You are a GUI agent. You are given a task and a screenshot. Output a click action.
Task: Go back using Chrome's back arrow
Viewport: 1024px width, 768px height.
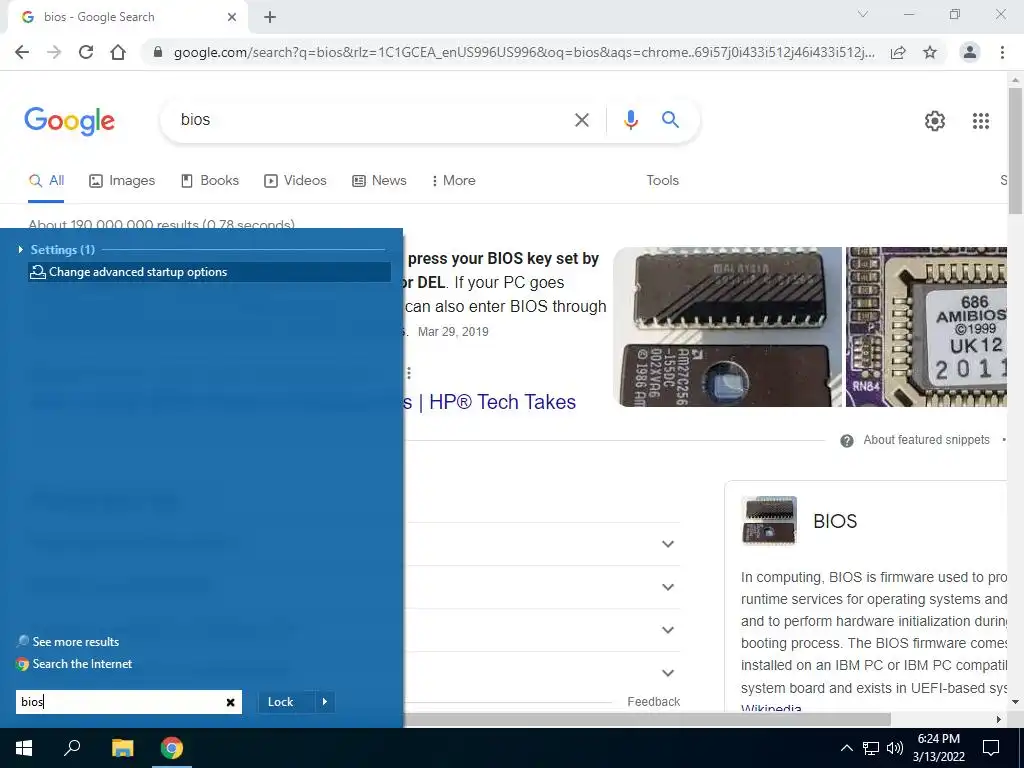(22, 52)
